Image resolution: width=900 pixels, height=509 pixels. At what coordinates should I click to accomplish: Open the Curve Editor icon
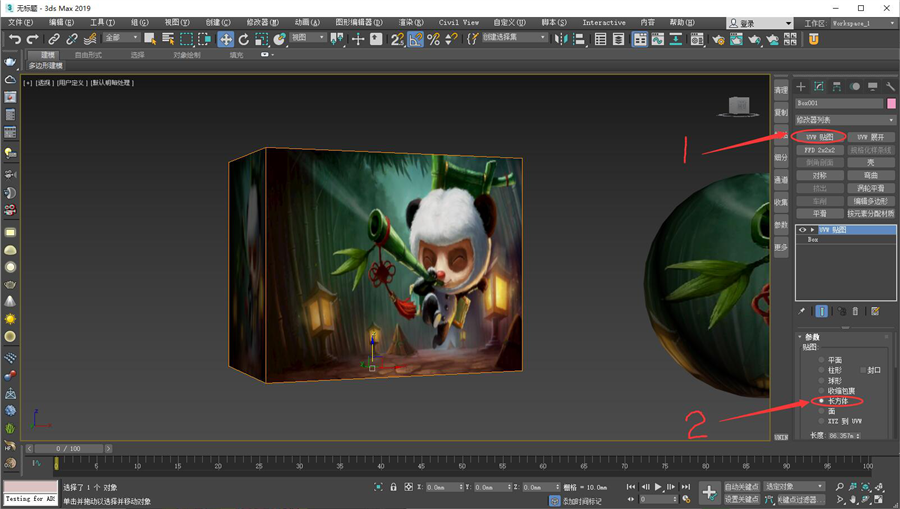pyautogui.click(x=658, y=39)
